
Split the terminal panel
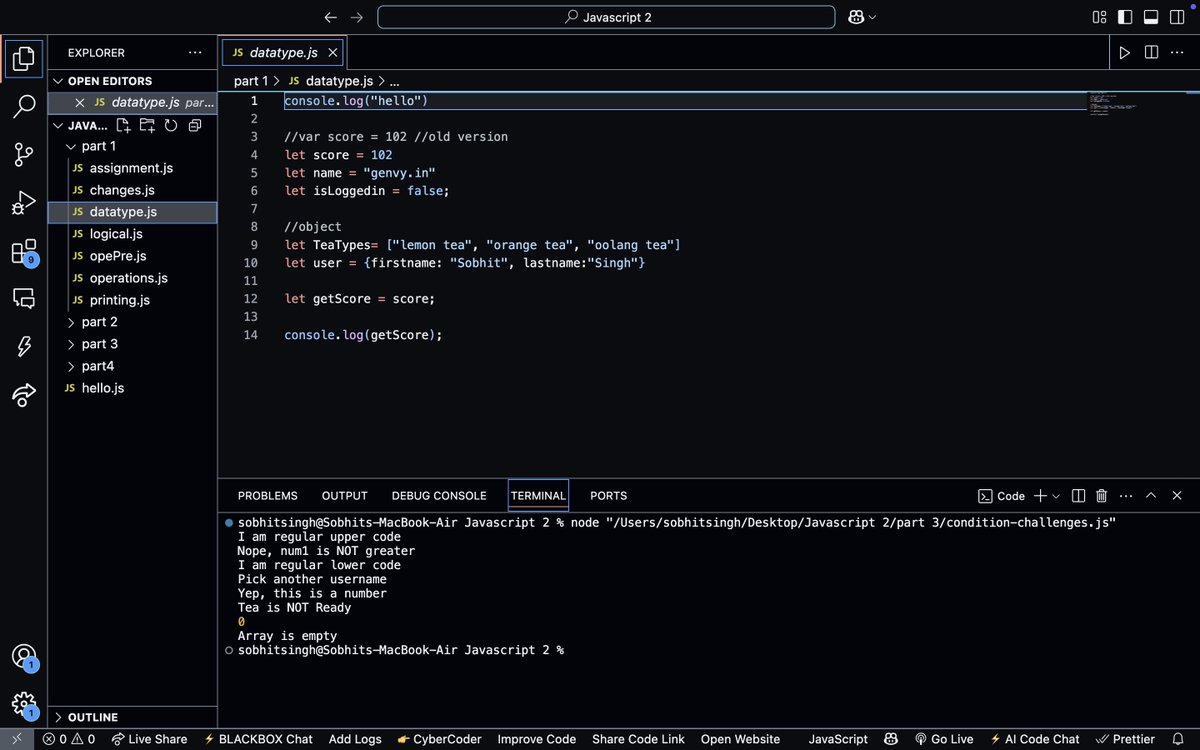[x=1078, y=495]
